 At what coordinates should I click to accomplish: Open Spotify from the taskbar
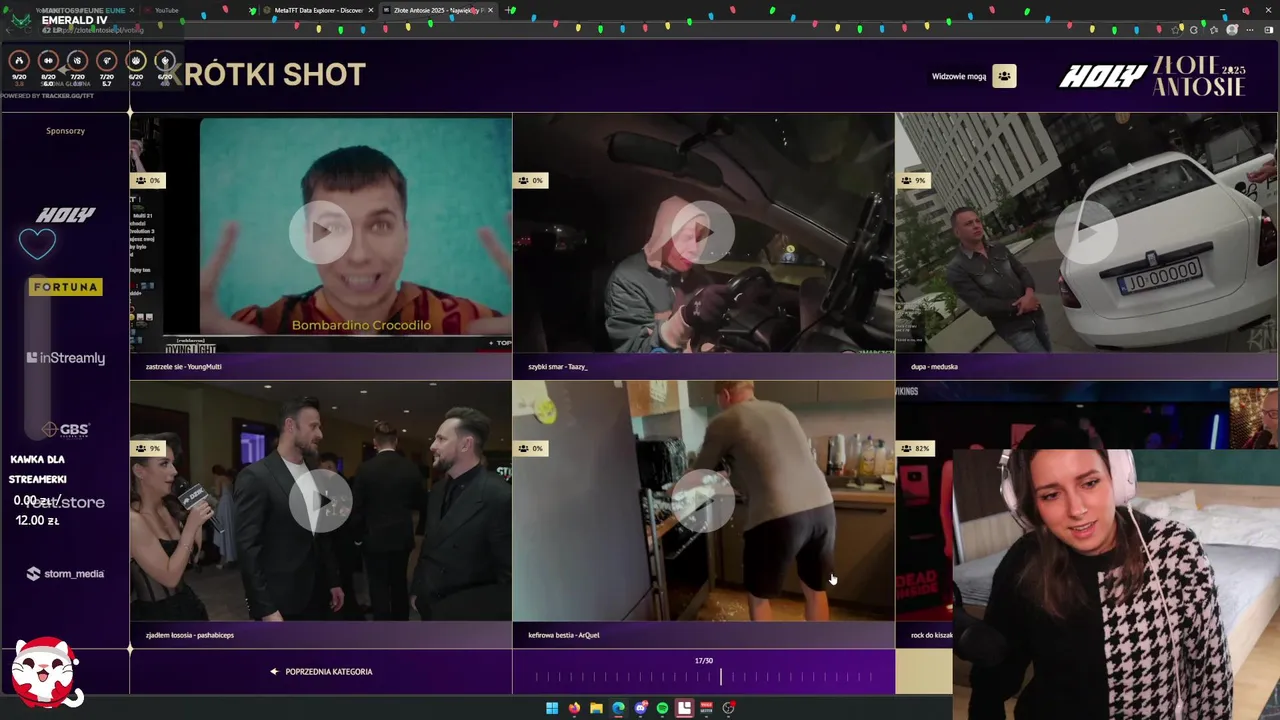coord(662,708)
